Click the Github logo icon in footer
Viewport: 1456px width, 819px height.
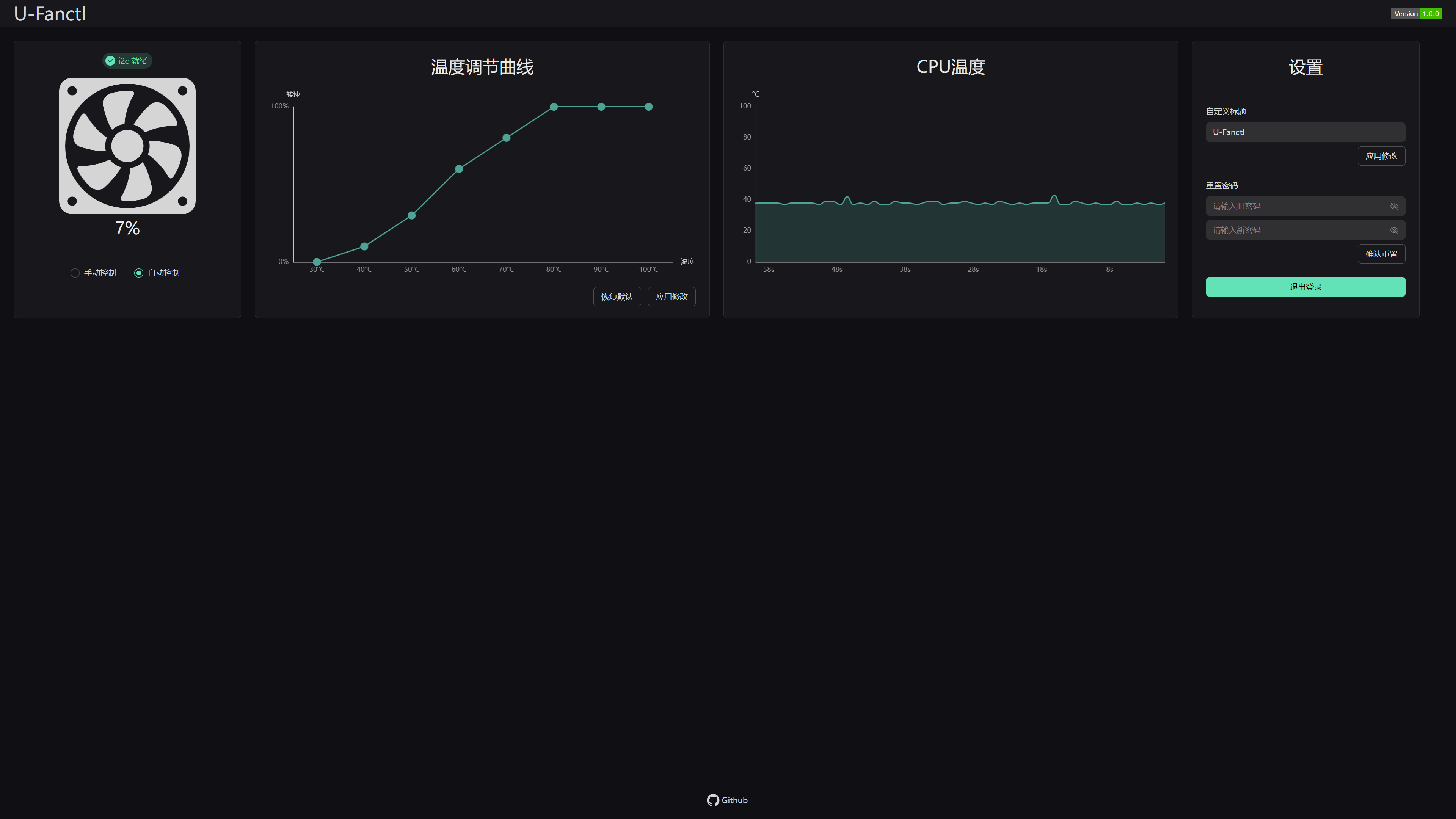point(713,800)
